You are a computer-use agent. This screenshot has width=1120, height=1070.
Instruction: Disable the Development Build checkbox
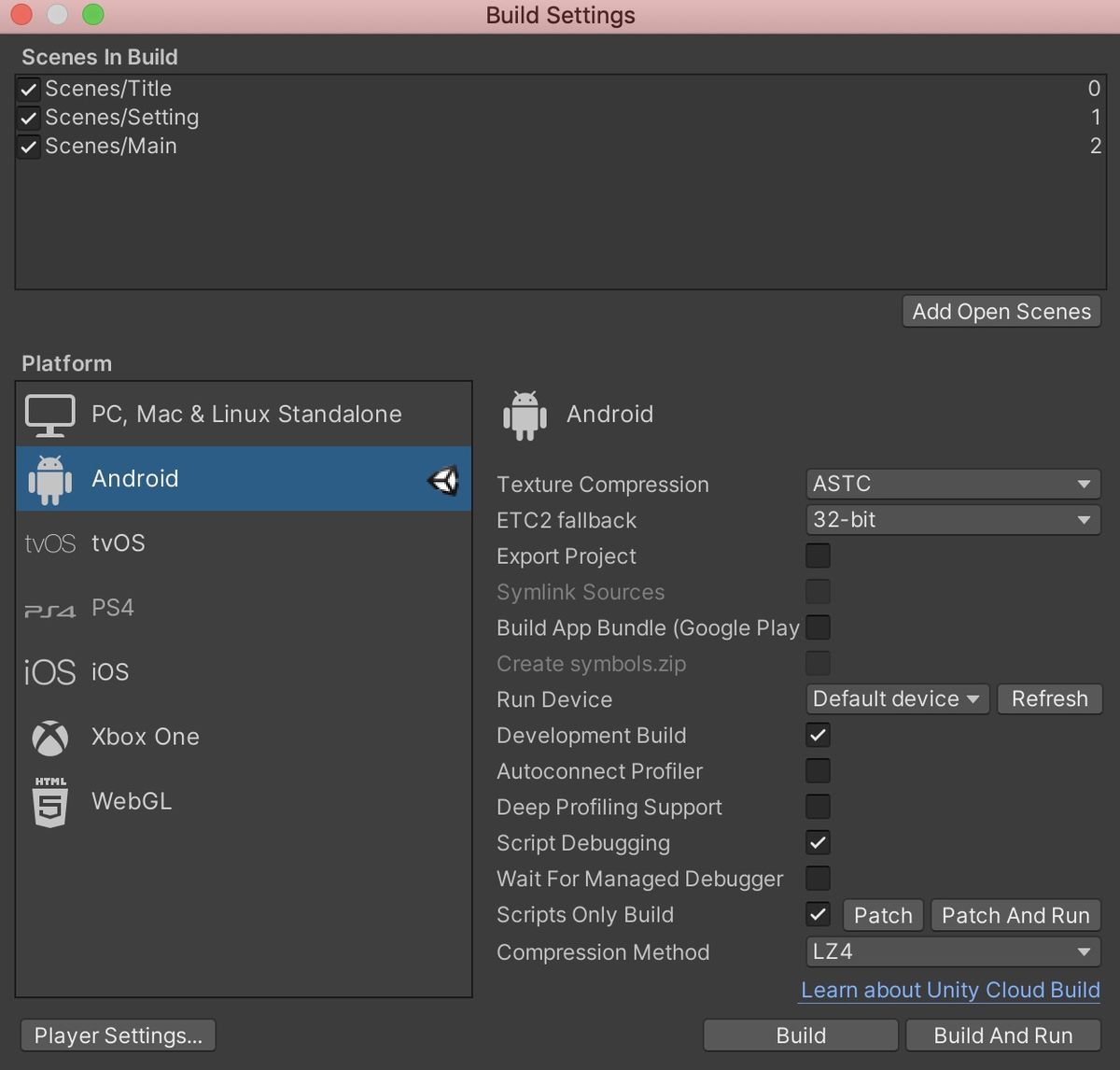tap(818, 735)
